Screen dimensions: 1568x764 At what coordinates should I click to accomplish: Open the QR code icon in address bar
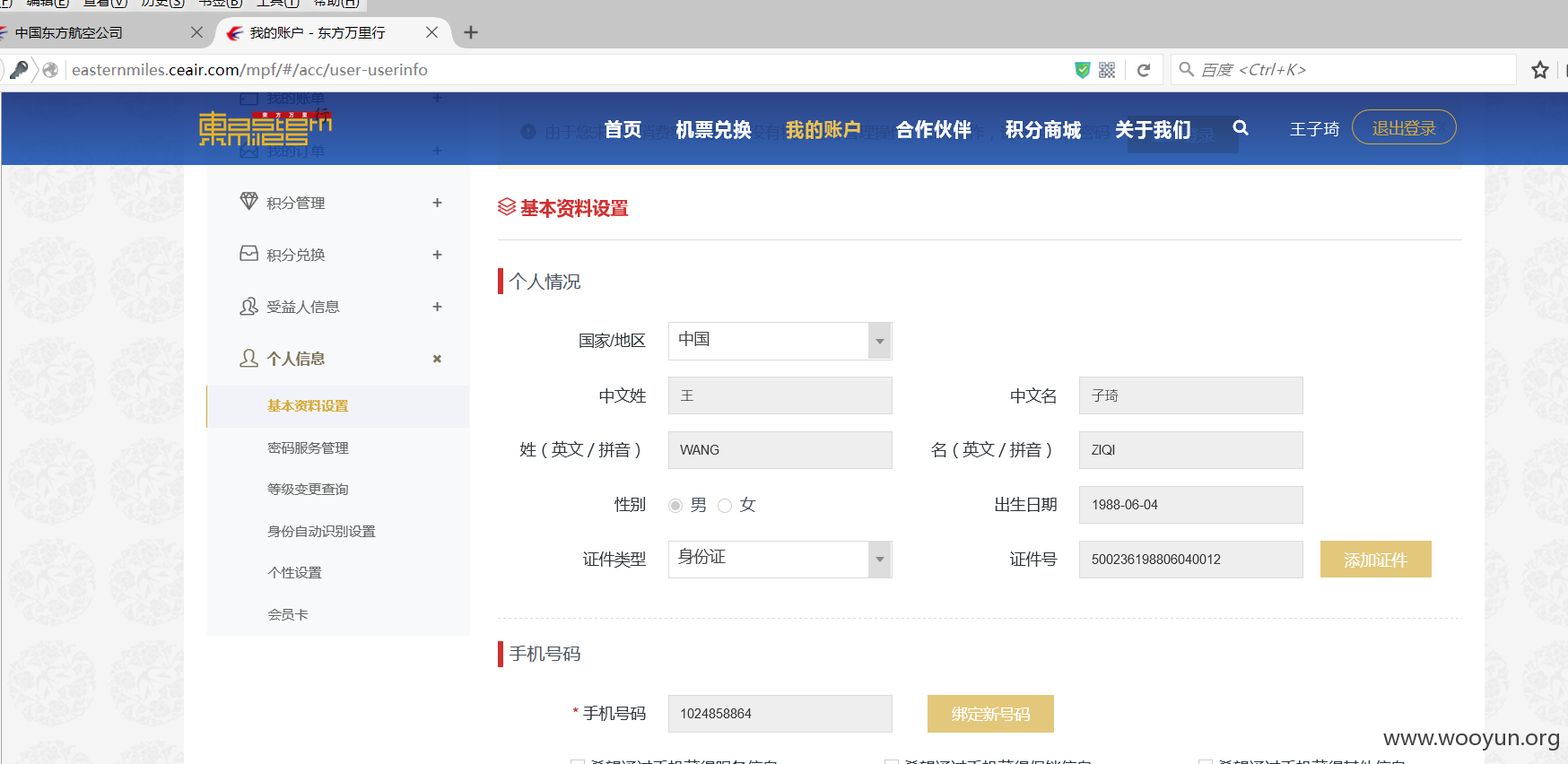pos(1107,70)
